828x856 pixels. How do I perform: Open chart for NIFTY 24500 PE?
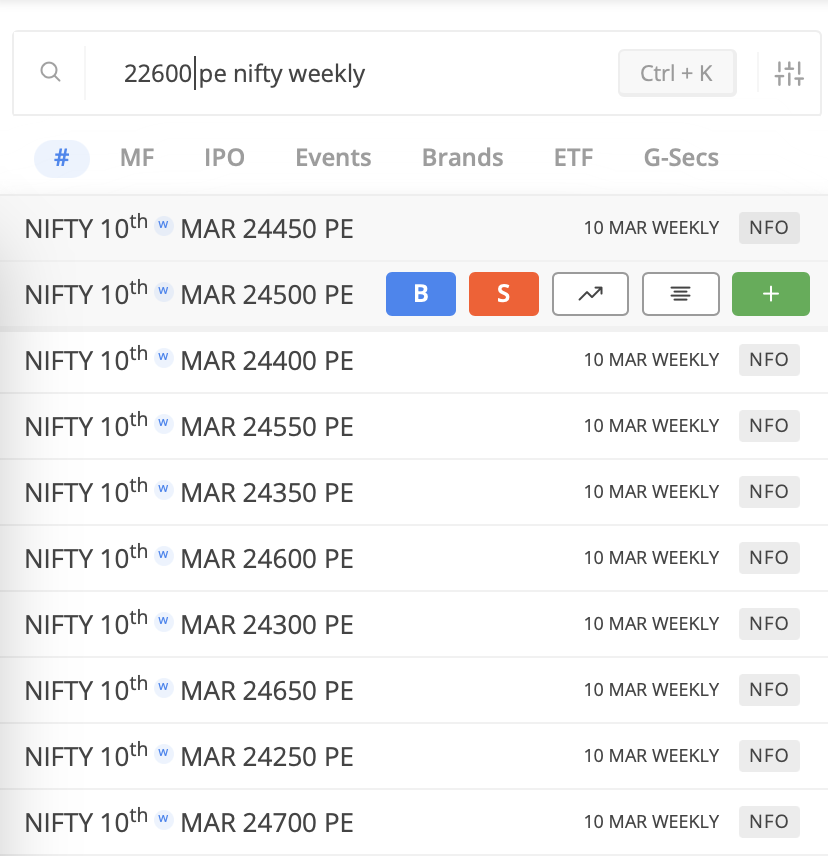590,294
